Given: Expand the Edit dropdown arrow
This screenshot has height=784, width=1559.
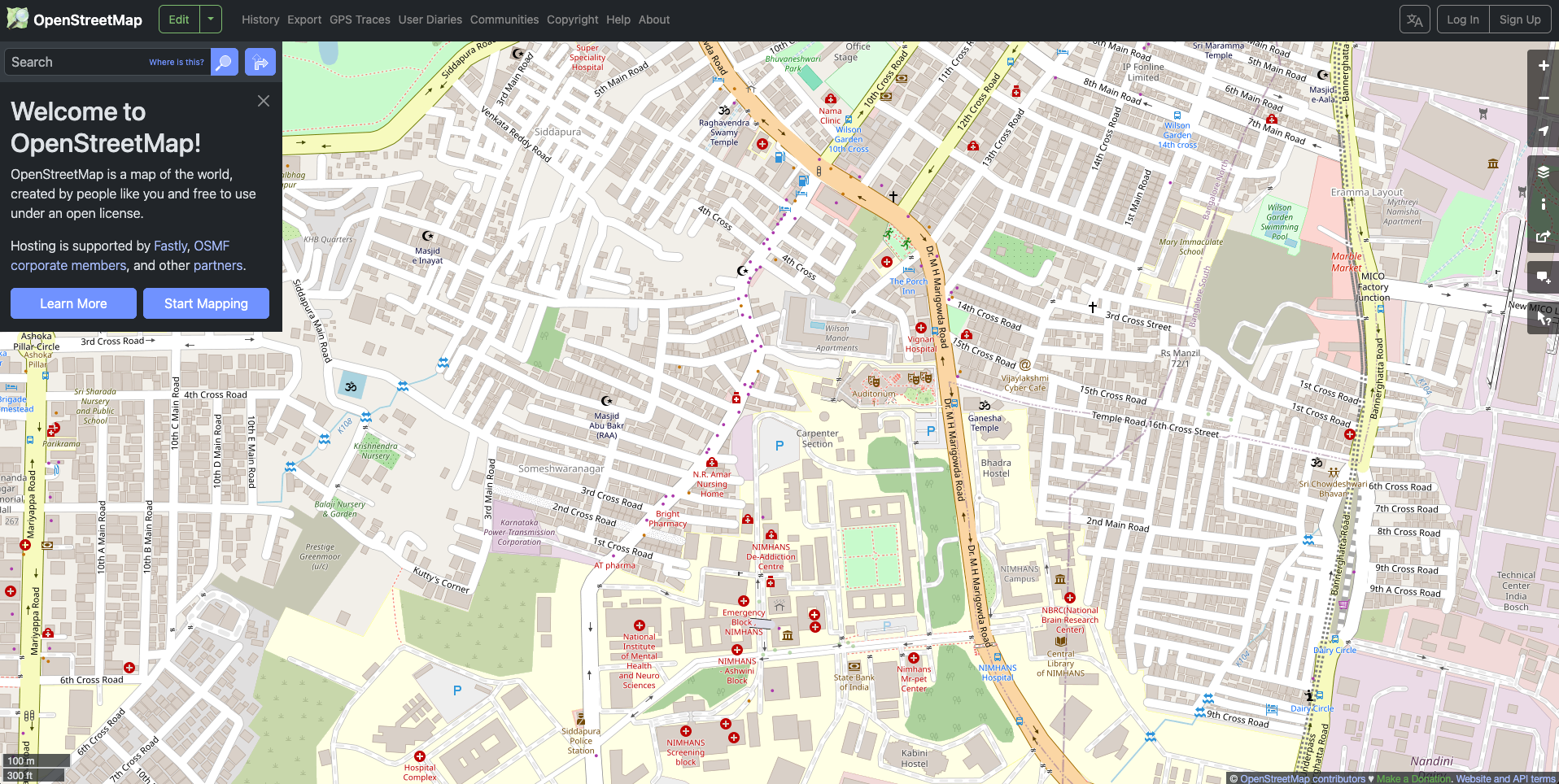Looking at the screenshot, I should pos(211,20).
